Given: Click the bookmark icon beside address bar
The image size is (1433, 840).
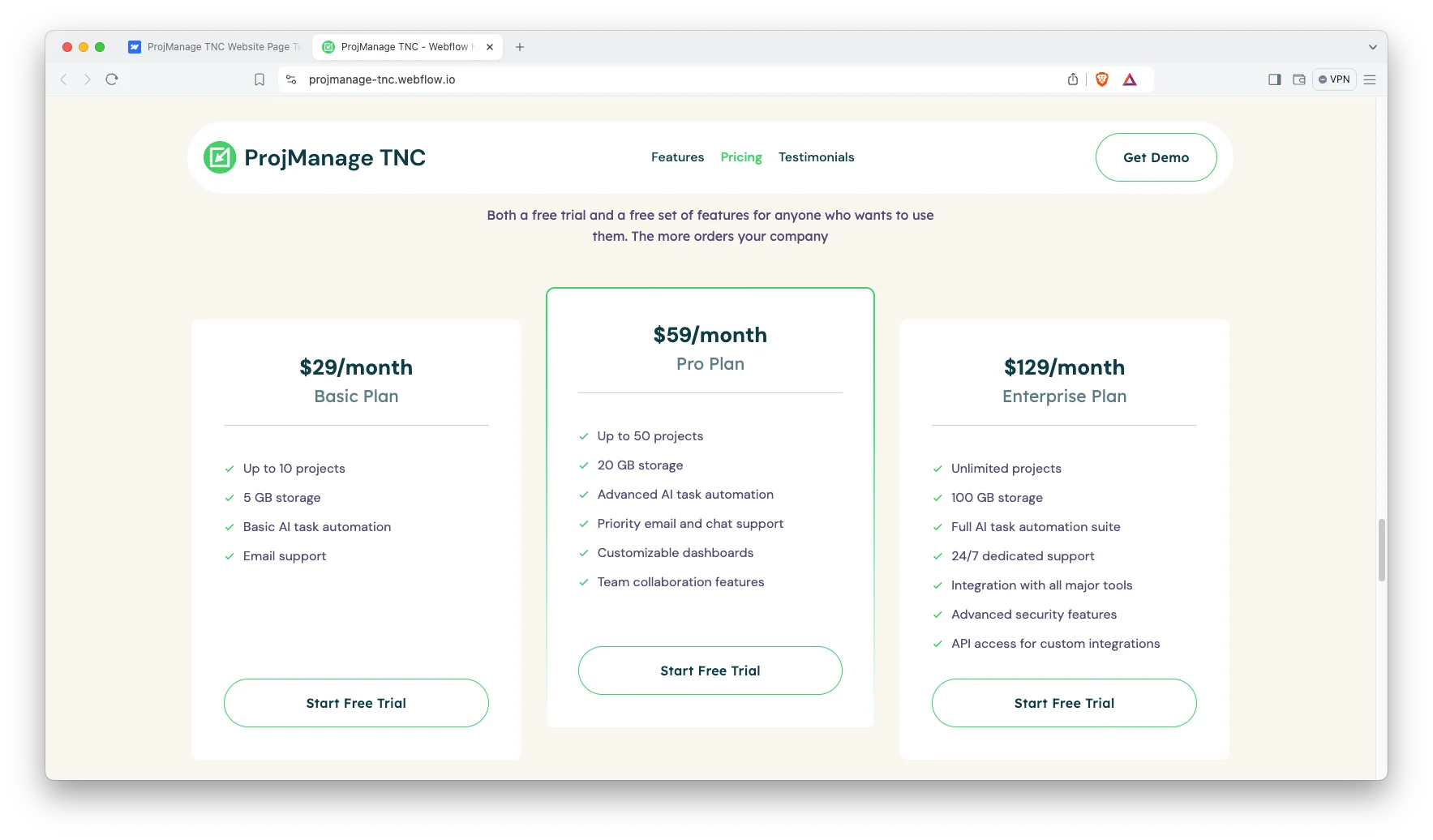Looking at the screenshot, I should [x=260, y=79].
